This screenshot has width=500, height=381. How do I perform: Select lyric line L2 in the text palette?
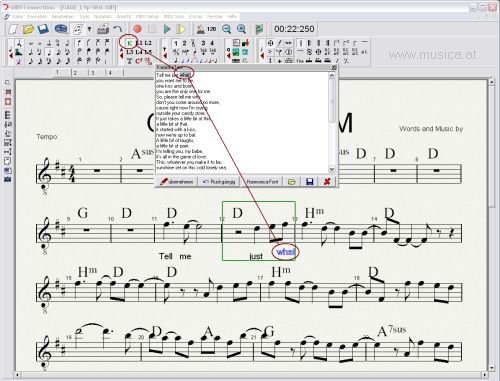coord(148,43)
